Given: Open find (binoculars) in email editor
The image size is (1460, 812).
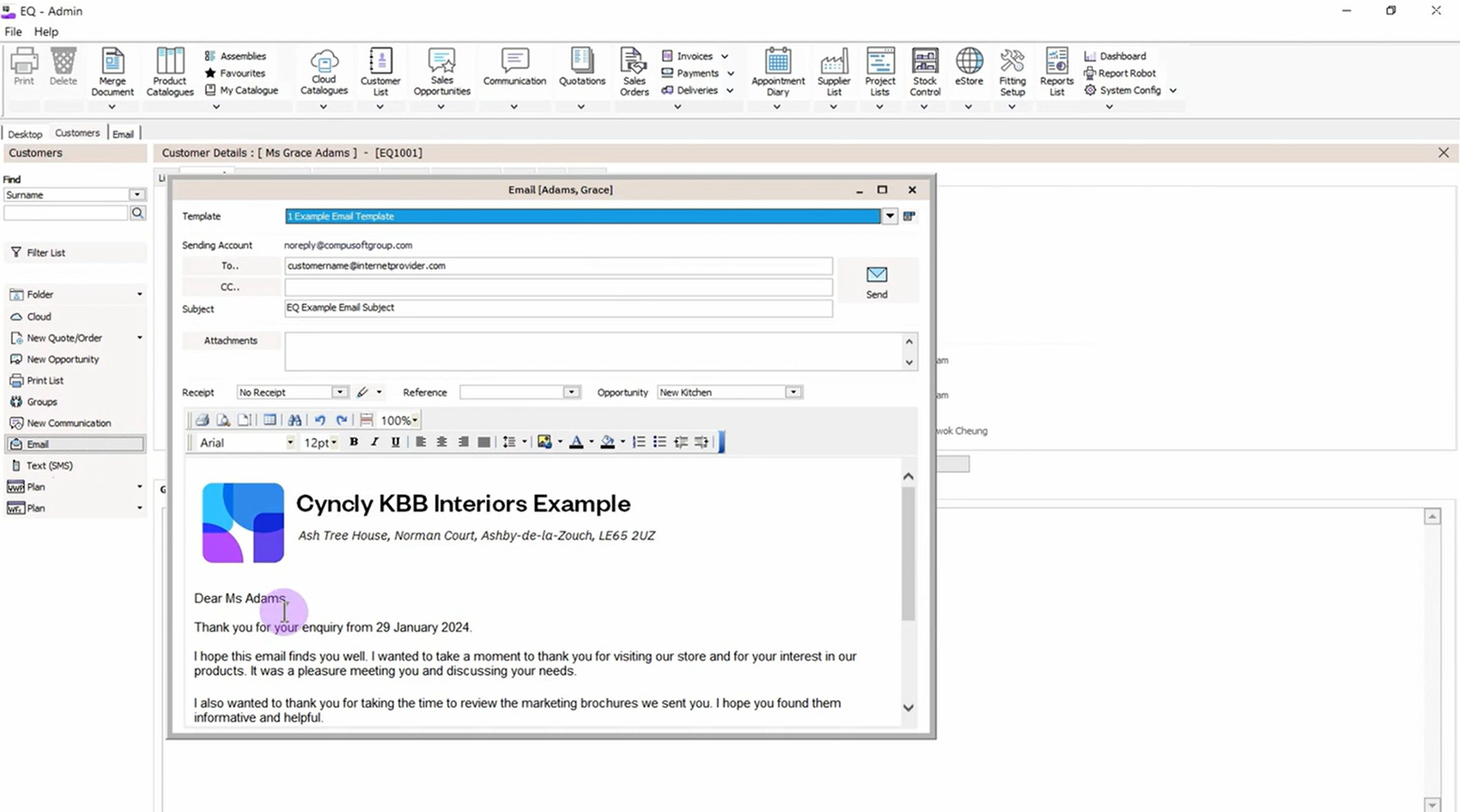Looking at the screenshot, I should [x=294, y=420].
